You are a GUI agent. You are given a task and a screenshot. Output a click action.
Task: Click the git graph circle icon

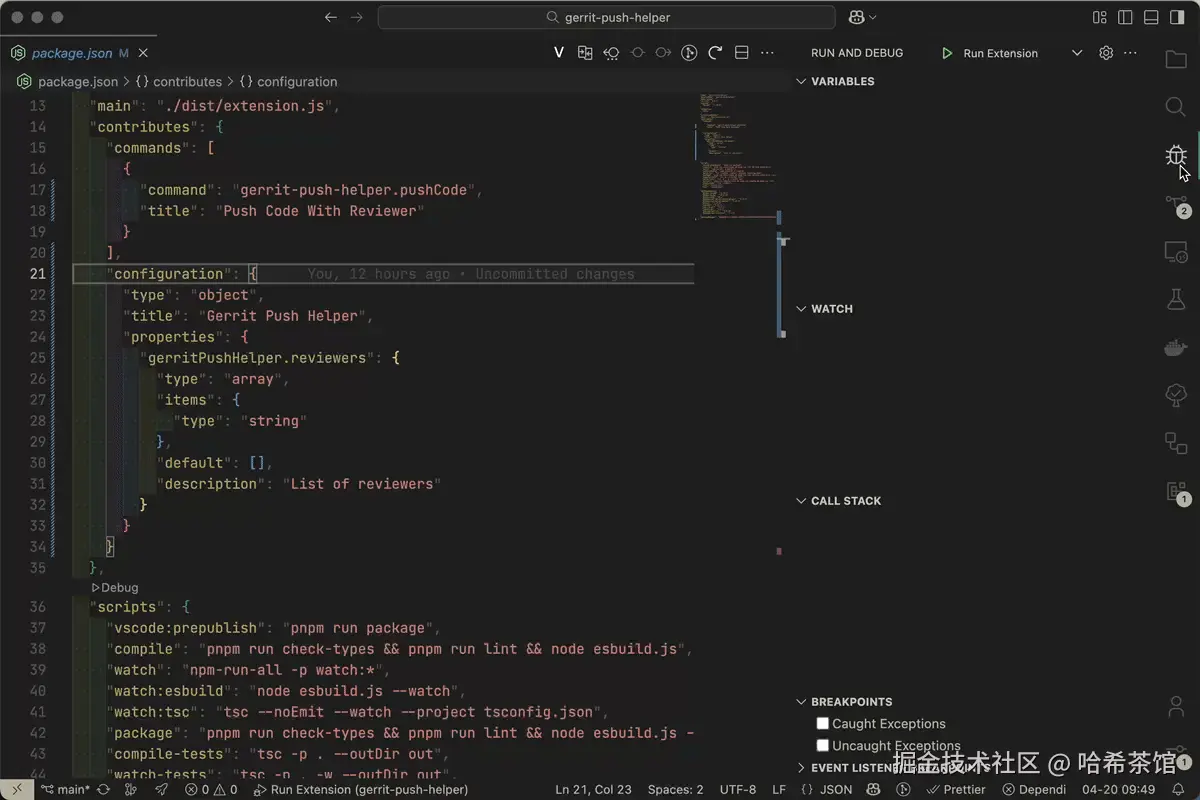(689, 53)
